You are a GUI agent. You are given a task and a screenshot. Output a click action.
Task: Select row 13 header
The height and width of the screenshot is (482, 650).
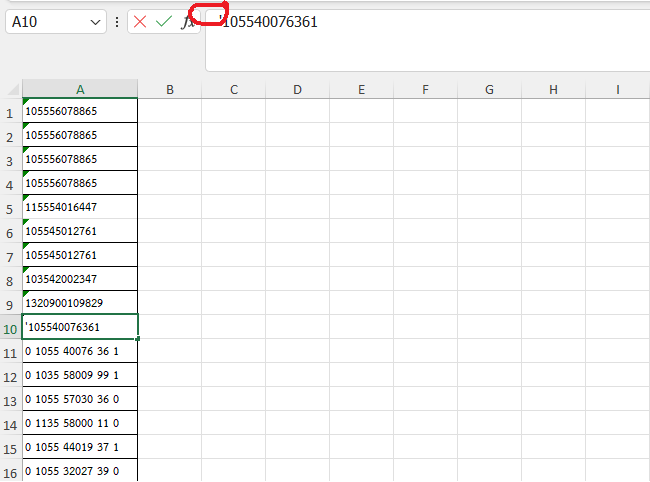tap(10, 401)
